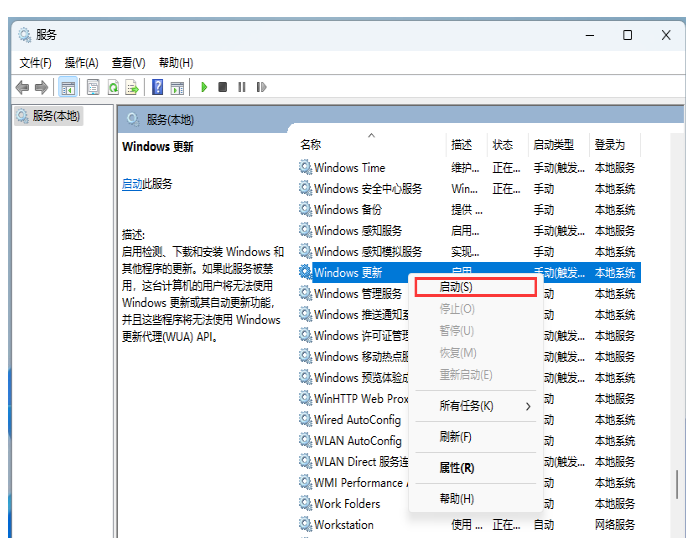Select the Windows 感知模拟服务 row

[x=470, y=252]
